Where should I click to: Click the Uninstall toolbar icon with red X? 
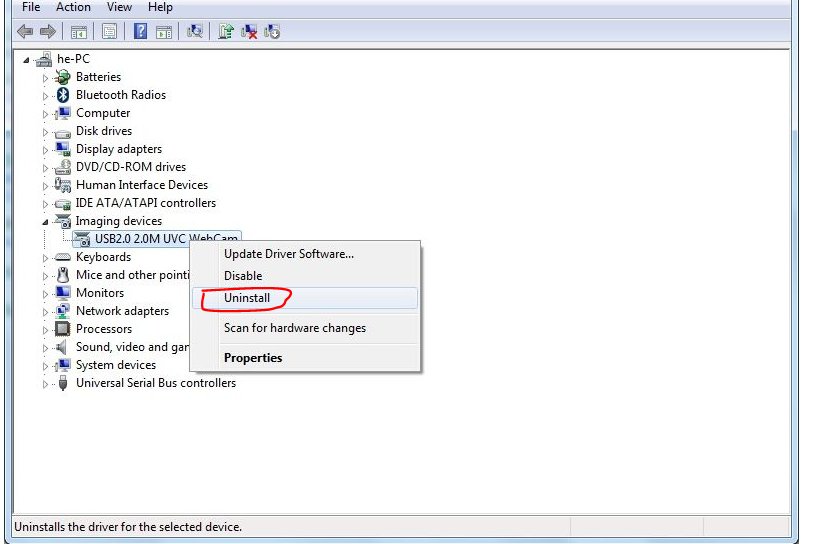pos(249,32)
